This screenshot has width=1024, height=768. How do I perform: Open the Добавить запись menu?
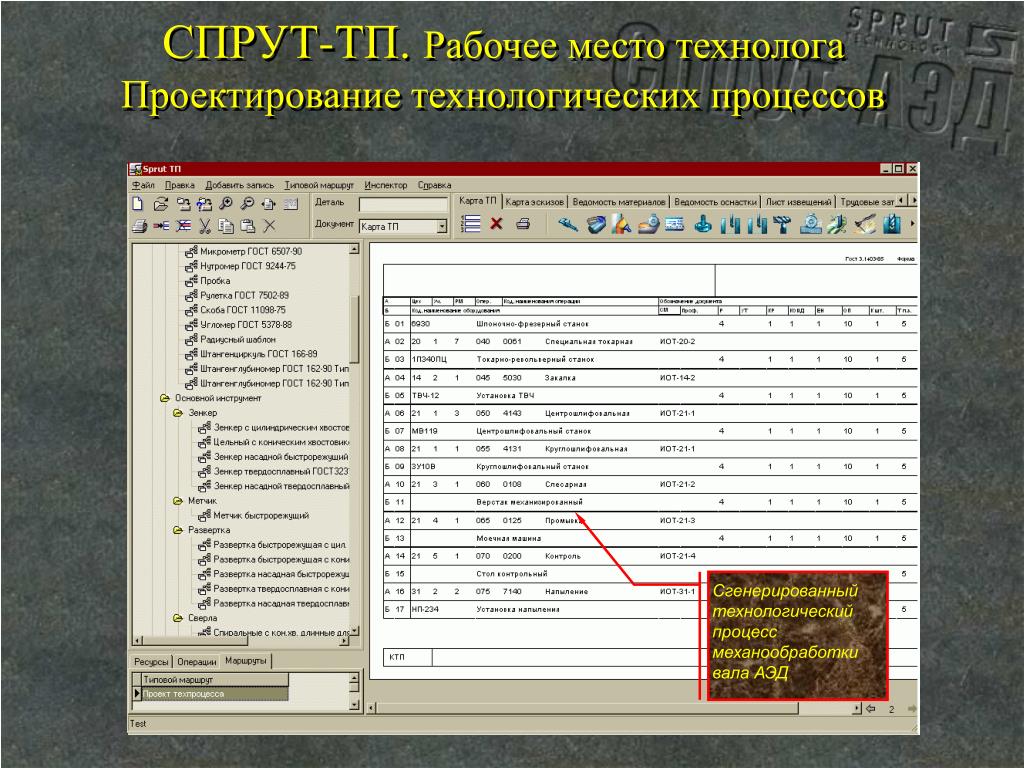(240, 185)
